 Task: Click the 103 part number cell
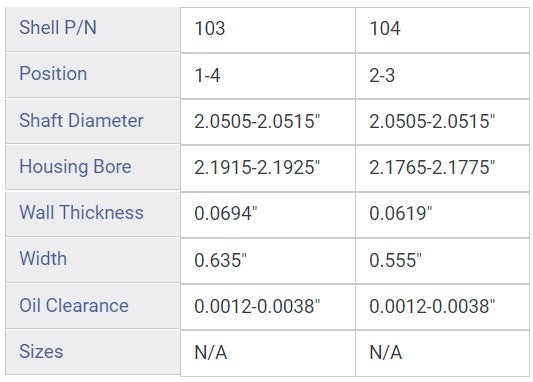pos(268,30)
